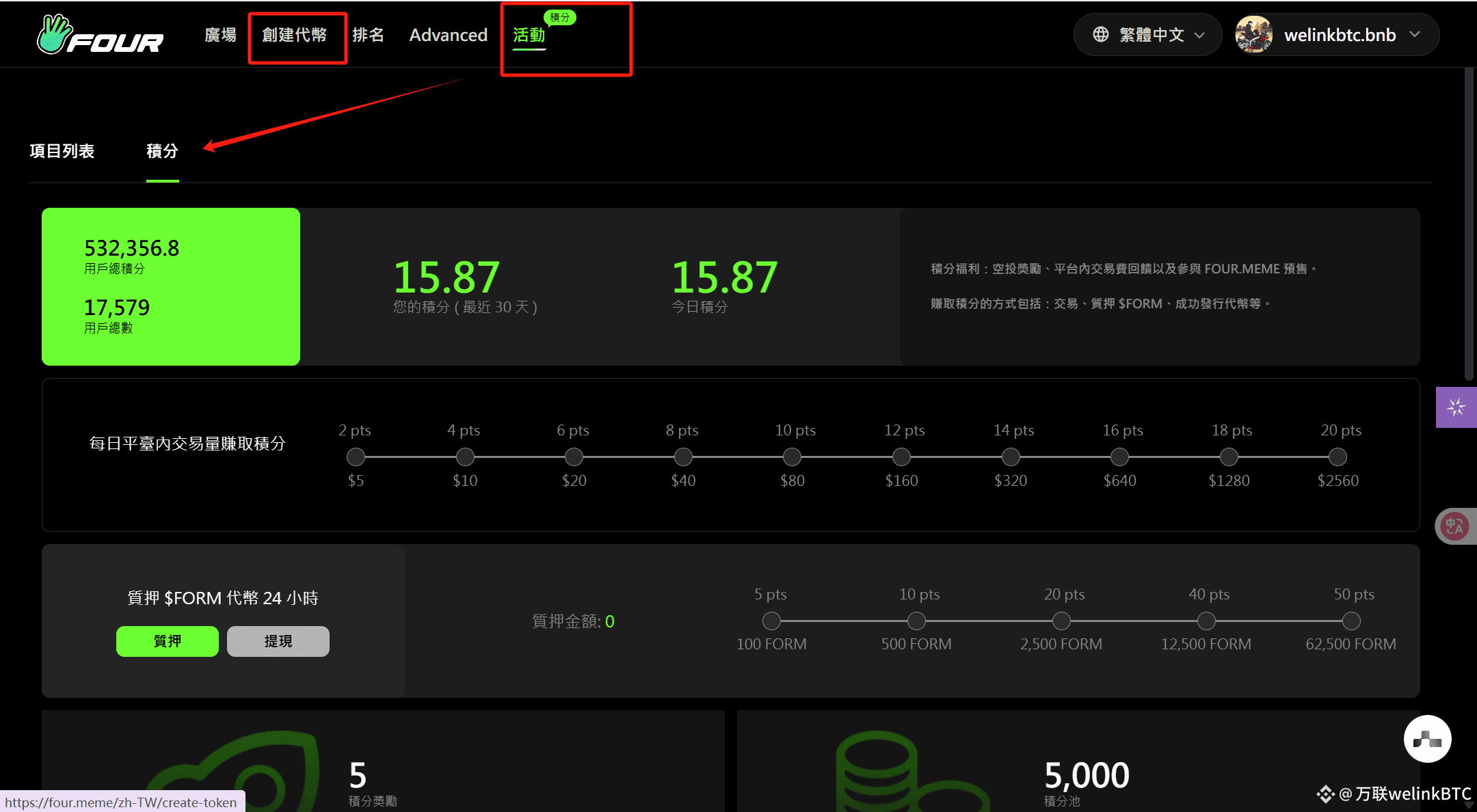Click the 2,500 FORM staking slider node
This screenshot has width=1477, height=812.
click(1061, 621)
